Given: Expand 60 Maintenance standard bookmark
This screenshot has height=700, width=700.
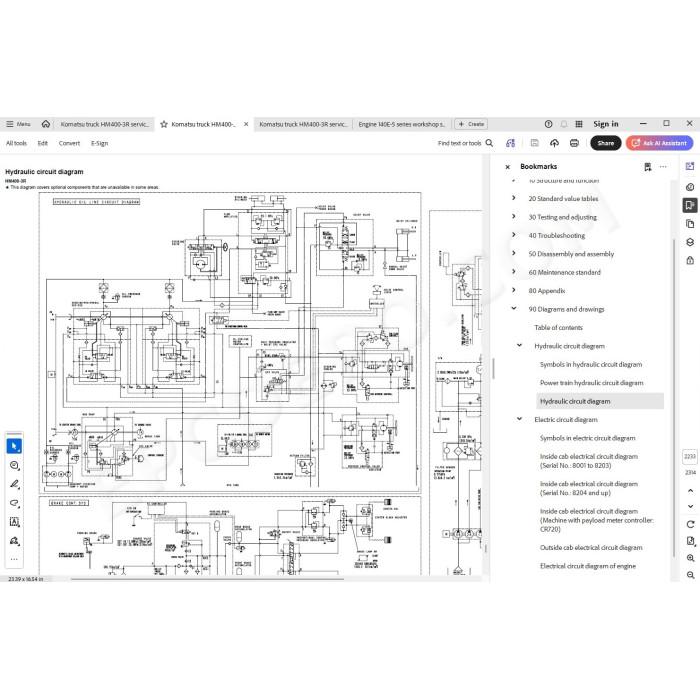Looking at the screenshot, I should click(x=514, y=271).
